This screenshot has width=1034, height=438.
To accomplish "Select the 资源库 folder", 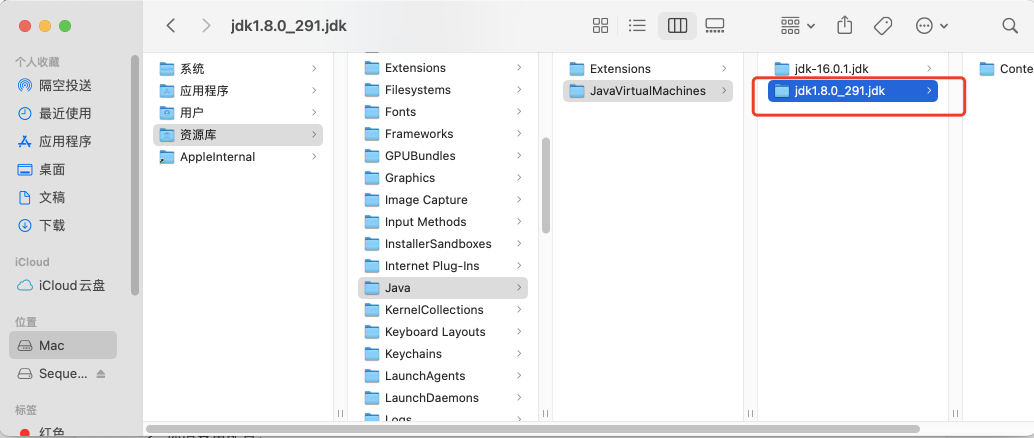I will (x=238, y=135).
